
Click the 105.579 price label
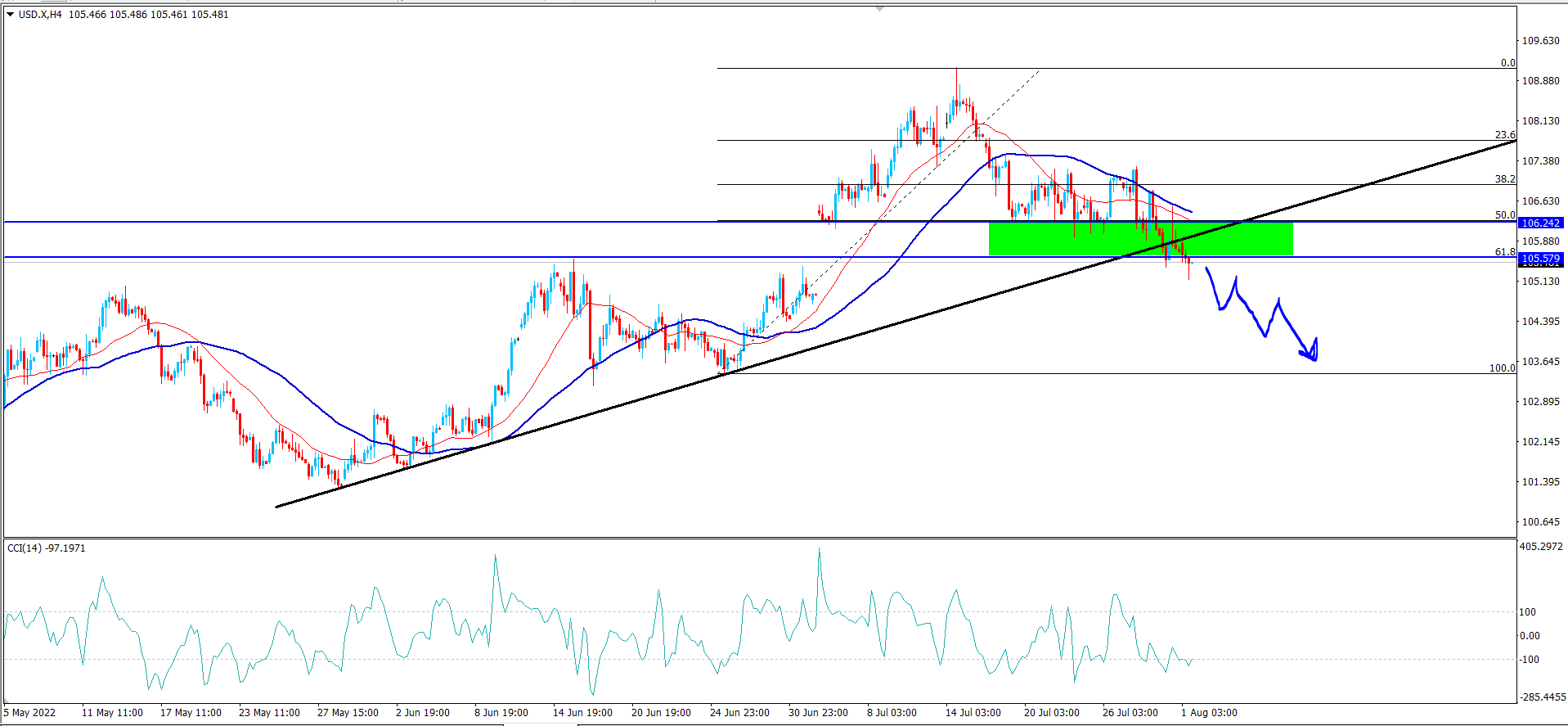pyautogui.click(x=1540, y=259)
